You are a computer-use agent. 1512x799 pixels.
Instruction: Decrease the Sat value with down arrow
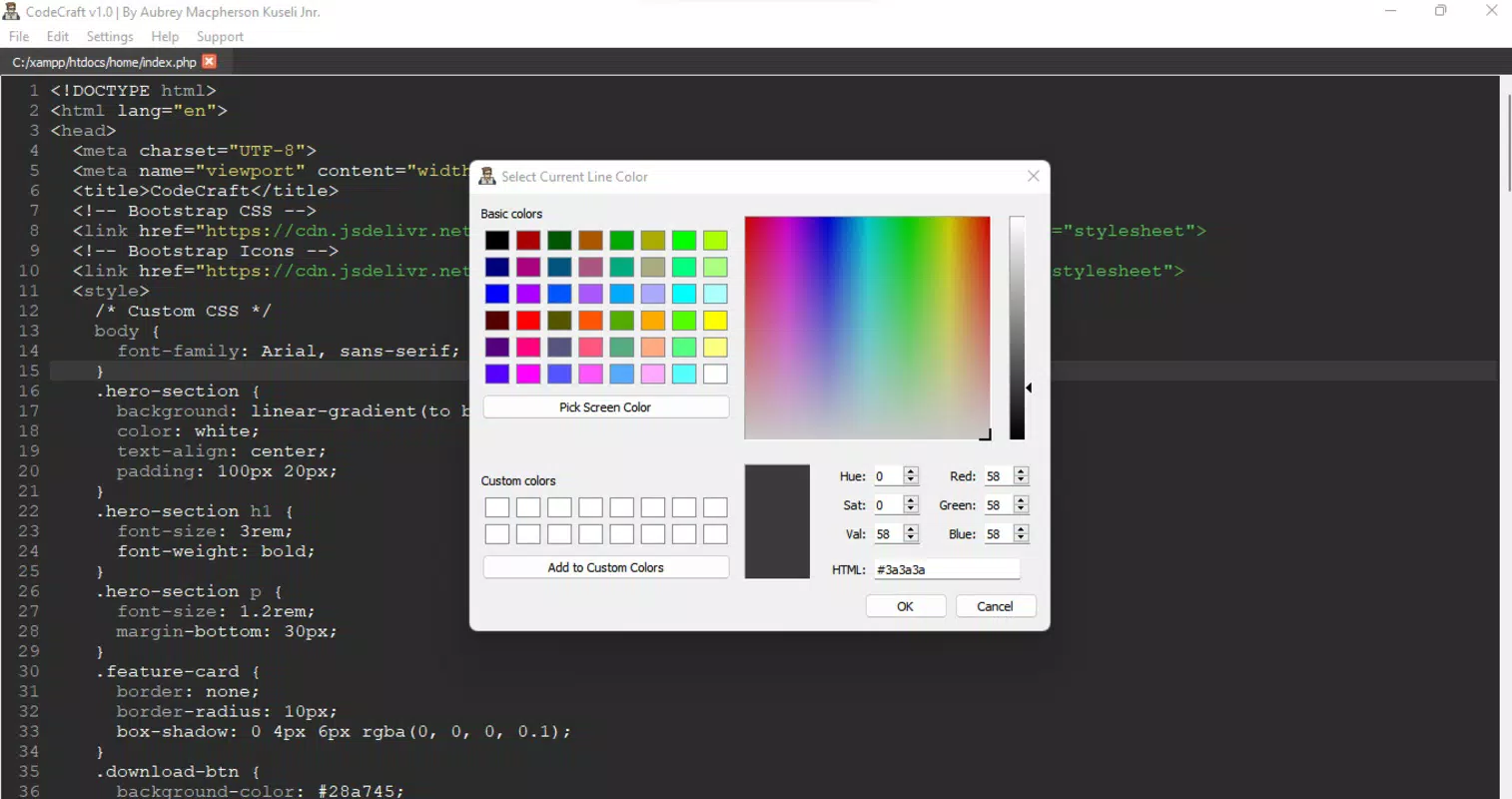click(x=911, y=509)
